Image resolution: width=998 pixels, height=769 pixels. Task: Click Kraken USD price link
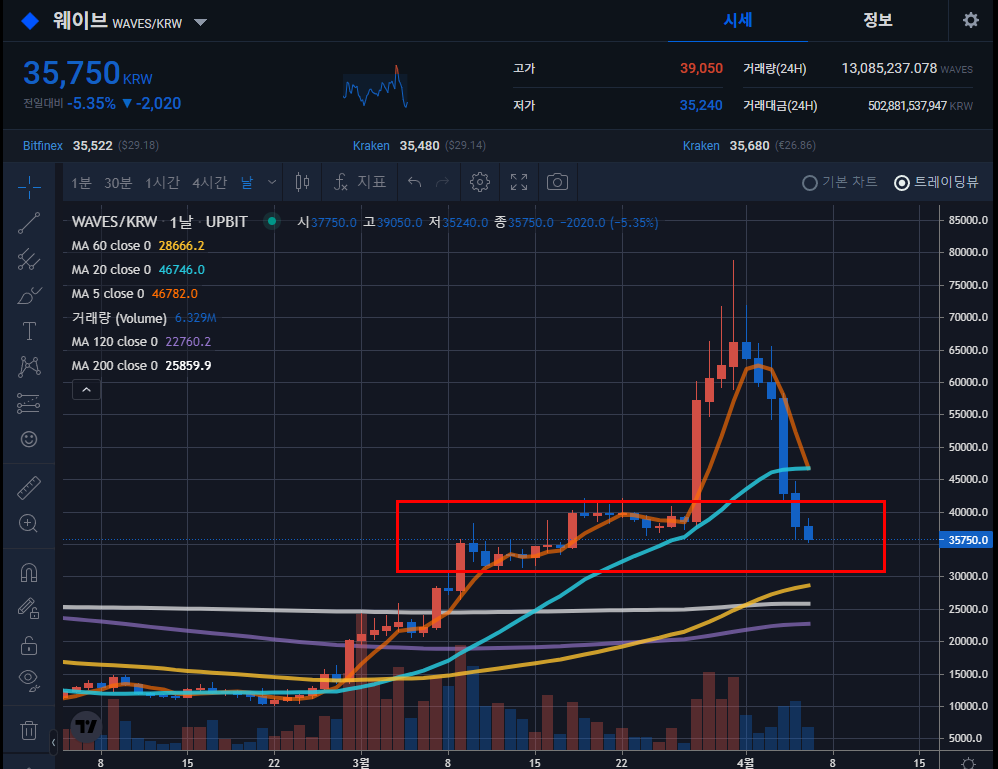click(419, 146)
